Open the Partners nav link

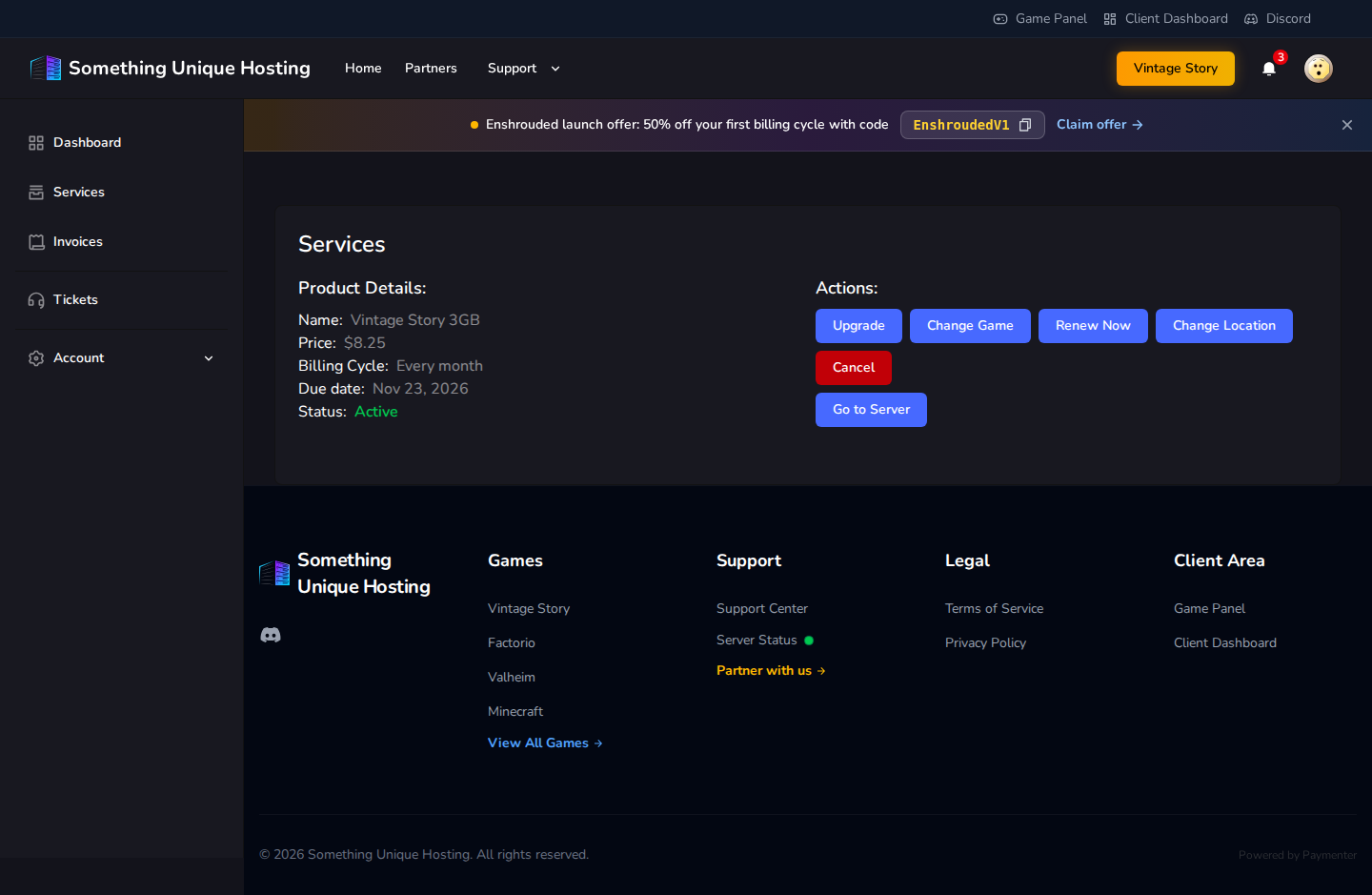431,69
